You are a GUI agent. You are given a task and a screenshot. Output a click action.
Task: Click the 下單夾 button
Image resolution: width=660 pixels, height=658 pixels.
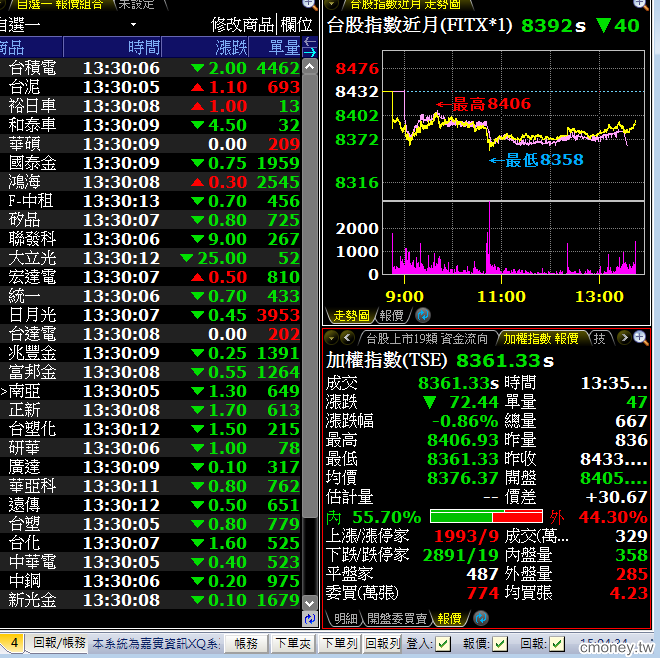tap(293, 643)
